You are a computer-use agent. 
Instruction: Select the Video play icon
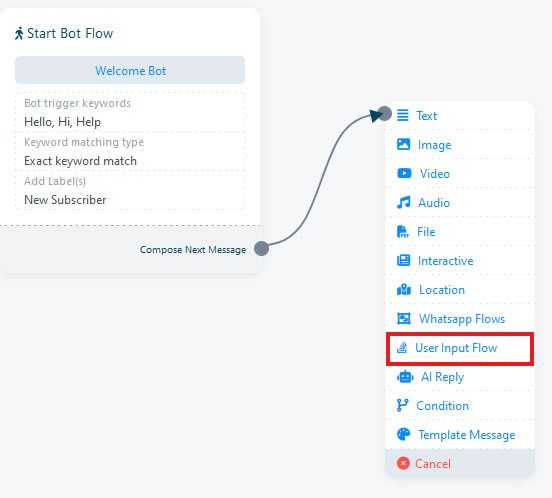coord(404,173)
